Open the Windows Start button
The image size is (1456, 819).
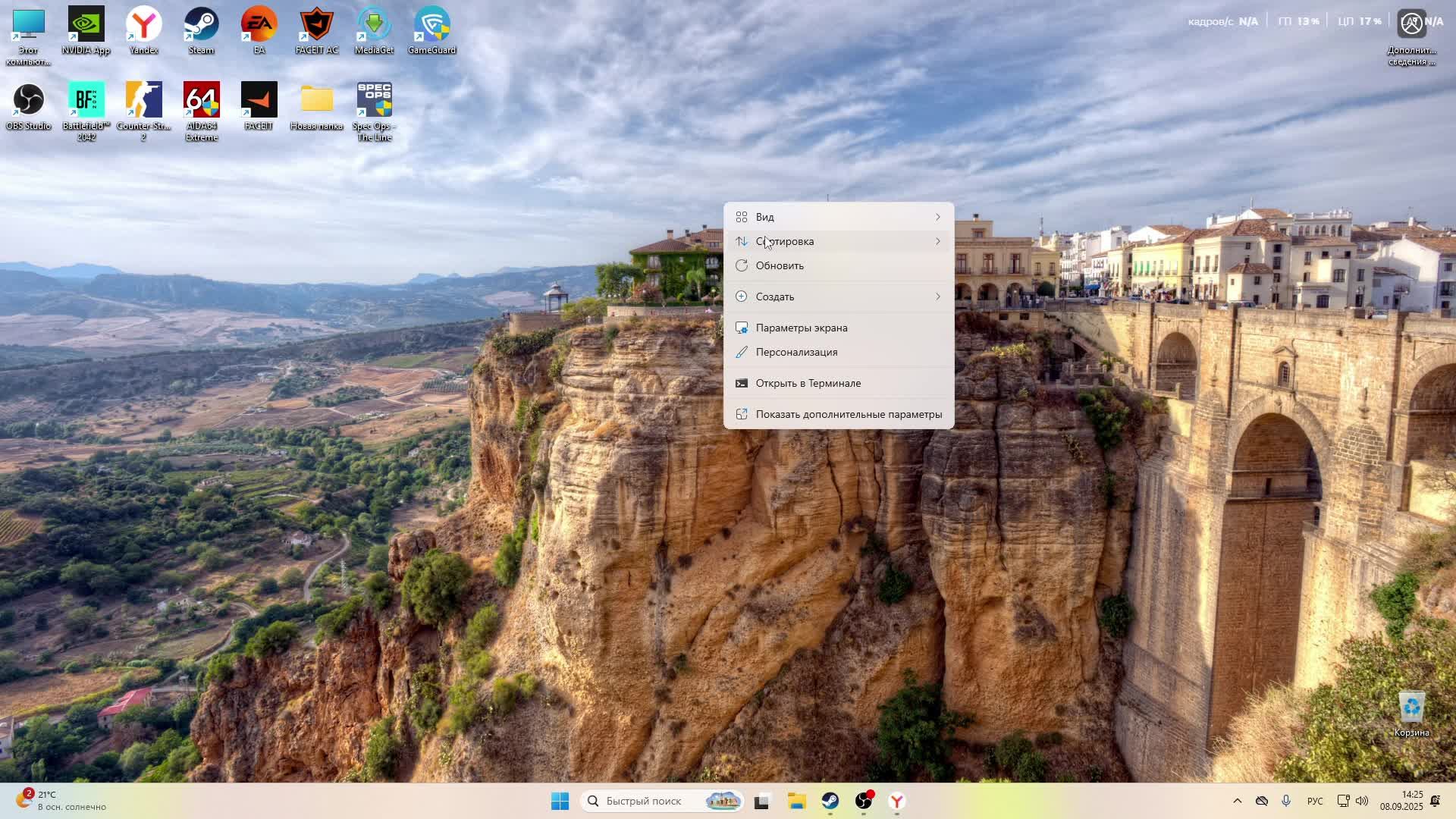point(560,801)
